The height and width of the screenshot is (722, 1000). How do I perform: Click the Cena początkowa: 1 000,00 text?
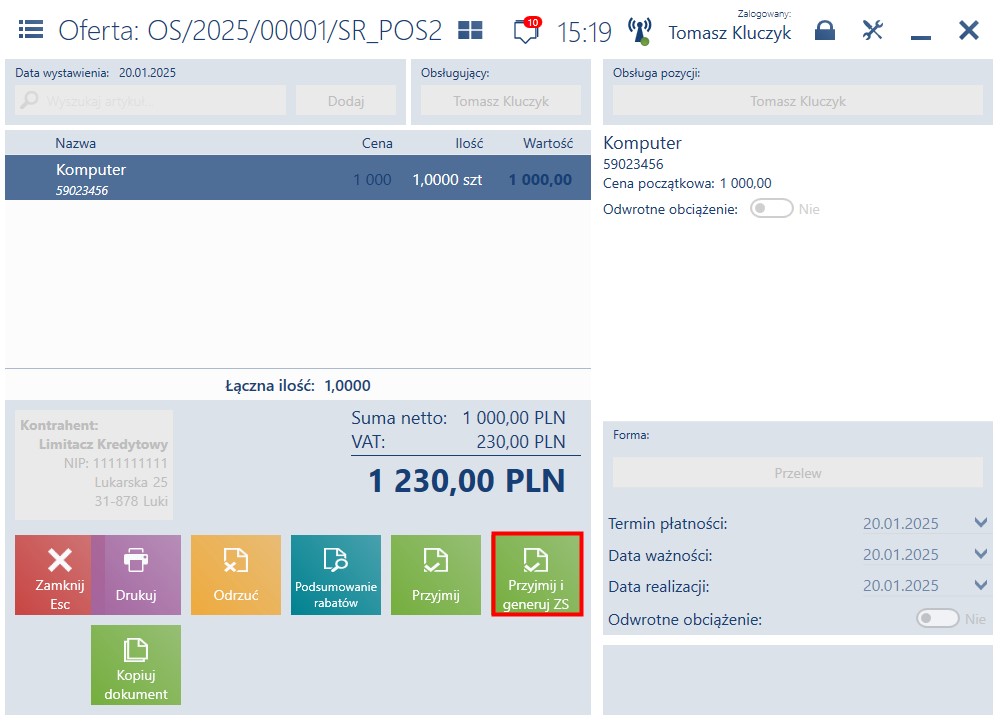coord(687,183)
